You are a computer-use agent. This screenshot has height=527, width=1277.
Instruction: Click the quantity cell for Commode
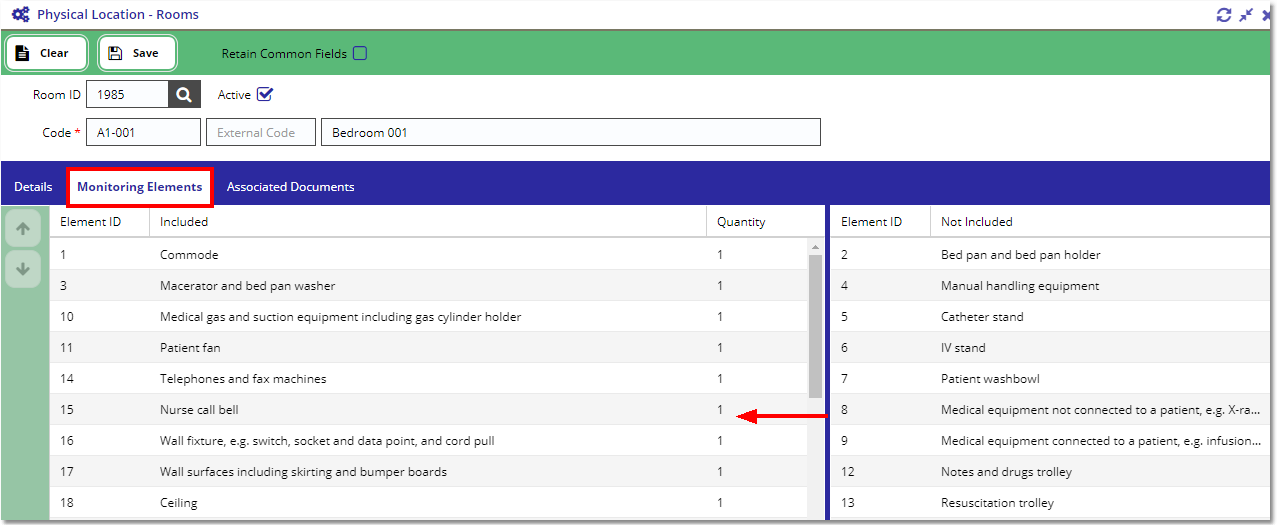757,255
